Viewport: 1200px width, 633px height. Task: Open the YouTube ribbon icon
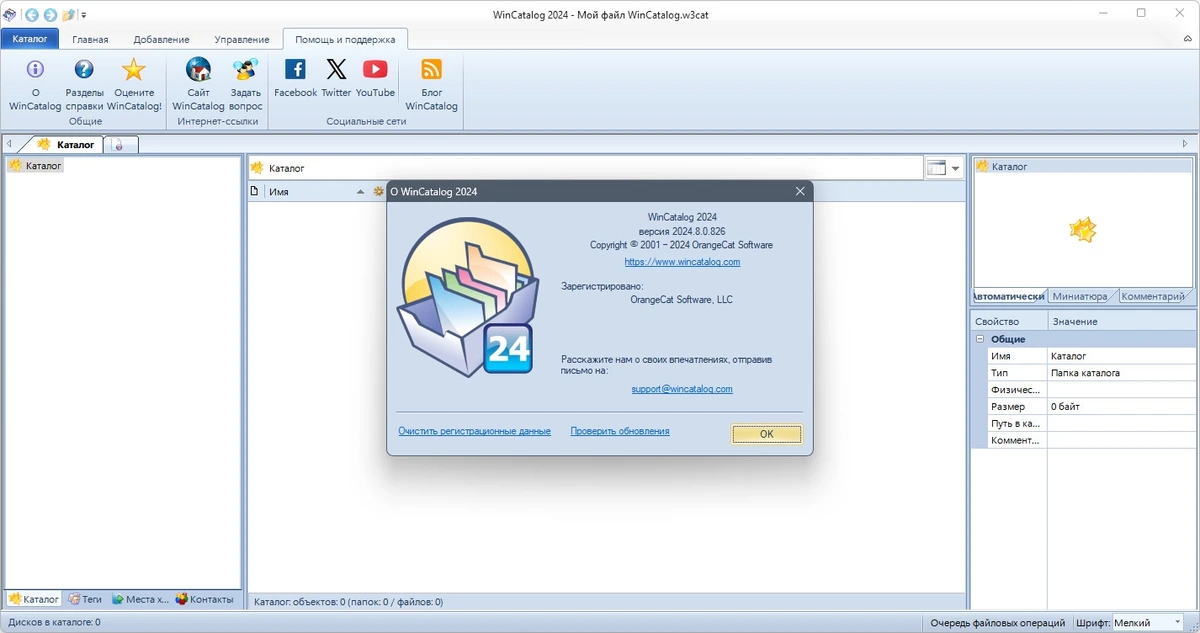coord(375,69)
